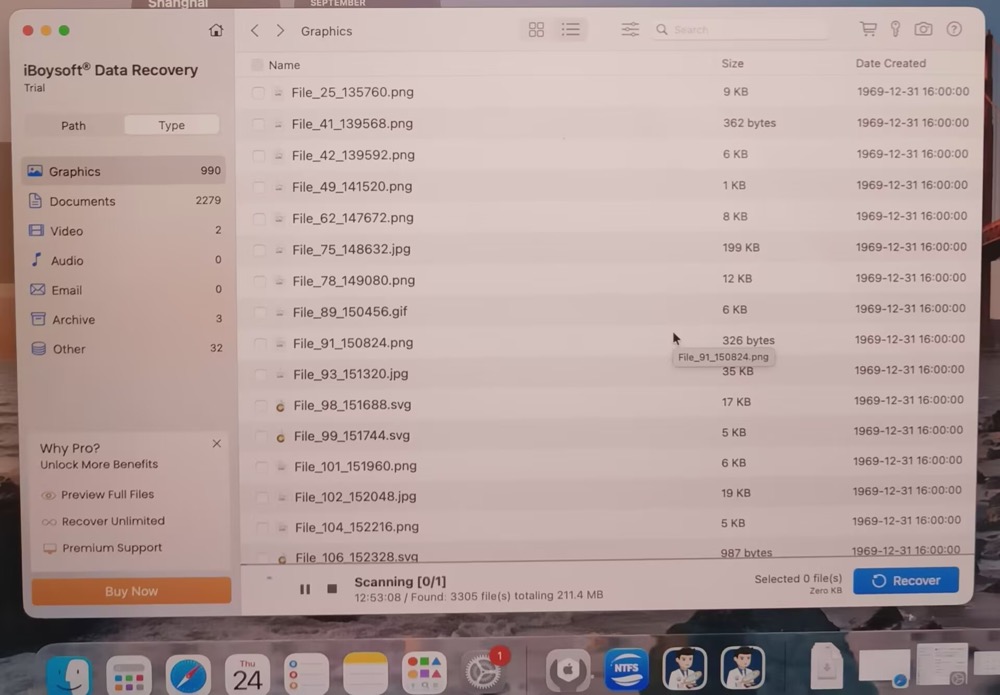Focus the Search field
This screenshot has height=695, width=1000.
click(740, 29)
